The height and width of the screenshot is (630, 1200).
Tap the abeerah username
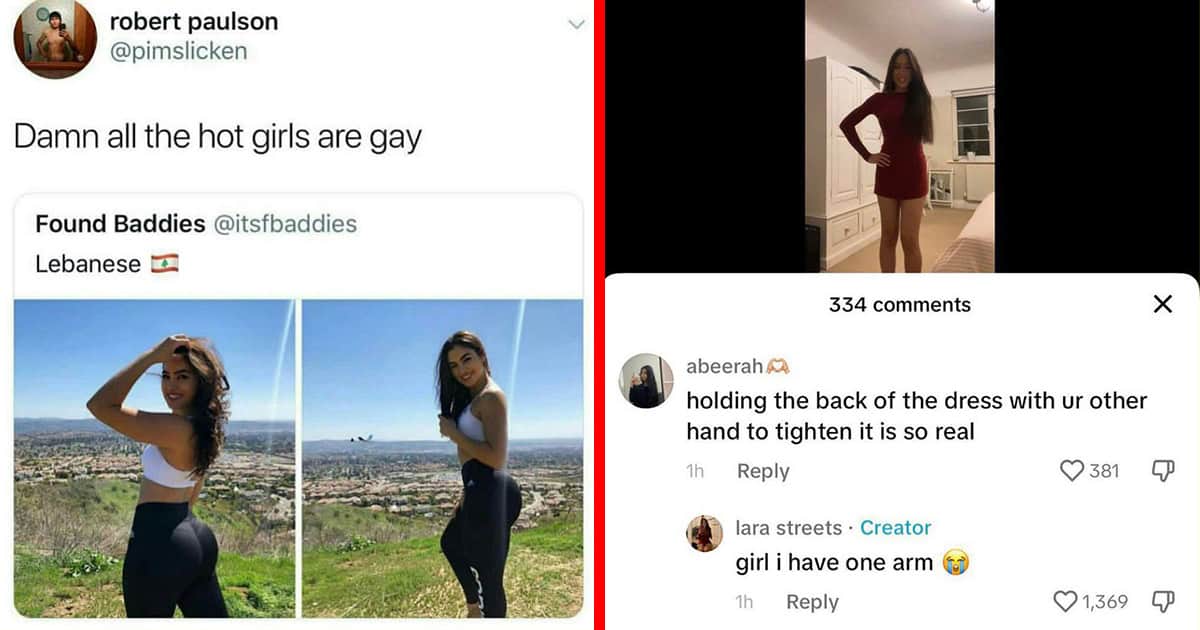click(x=724, y=367)
